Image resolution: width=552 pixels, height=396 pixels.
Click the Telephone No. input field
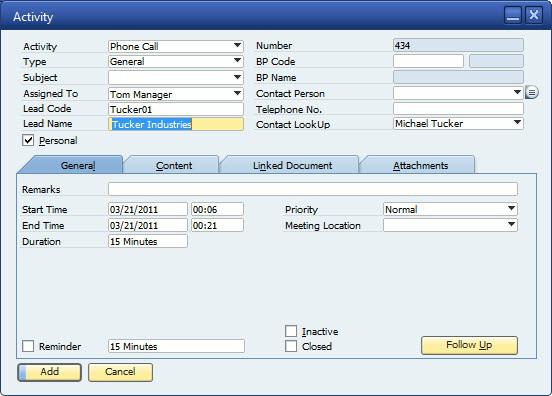pos(458,109)
